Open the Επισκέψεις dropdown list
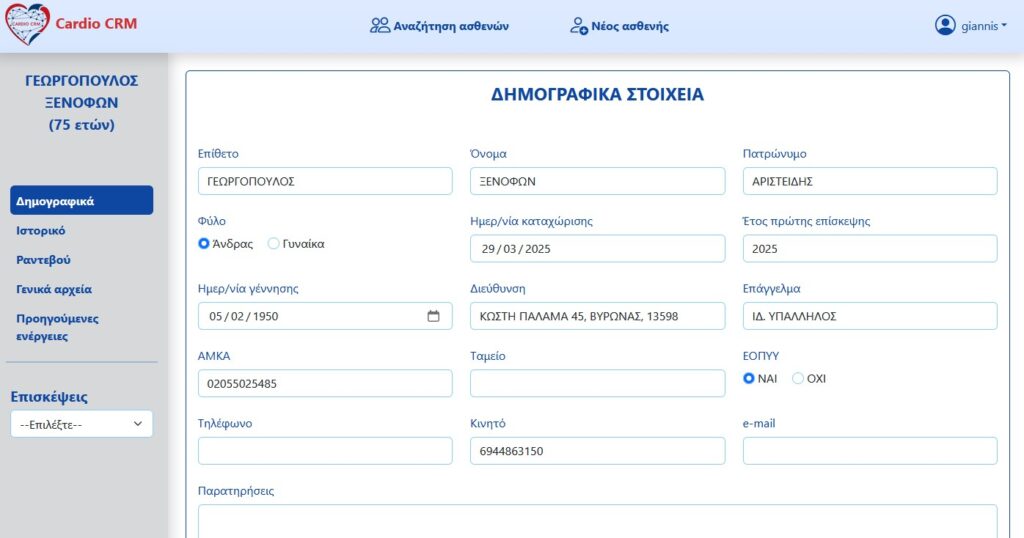The width and height of the screenshot is (1024, 538). (81, 424)
